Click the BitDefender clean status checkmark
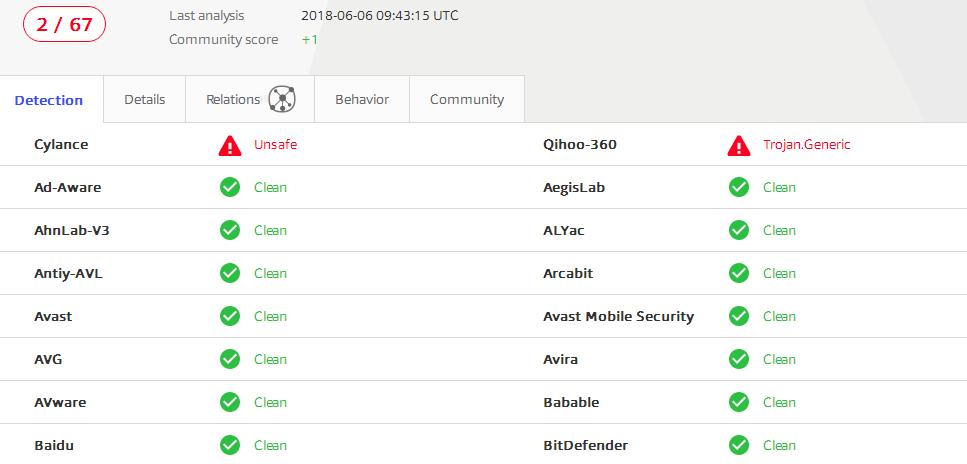This screenshot has height=464, width=967. (x=739, y=445)
